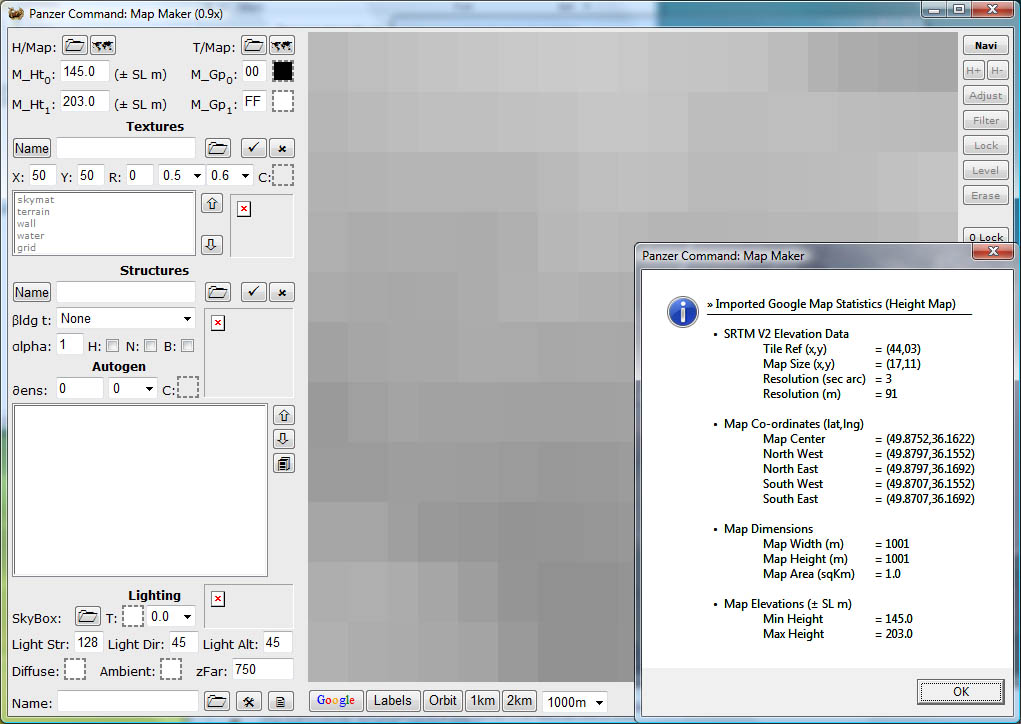The height and width of the screenshot is (724, 1021).
Task: Confirm structure with checkmark button
Action: (253, 292)
